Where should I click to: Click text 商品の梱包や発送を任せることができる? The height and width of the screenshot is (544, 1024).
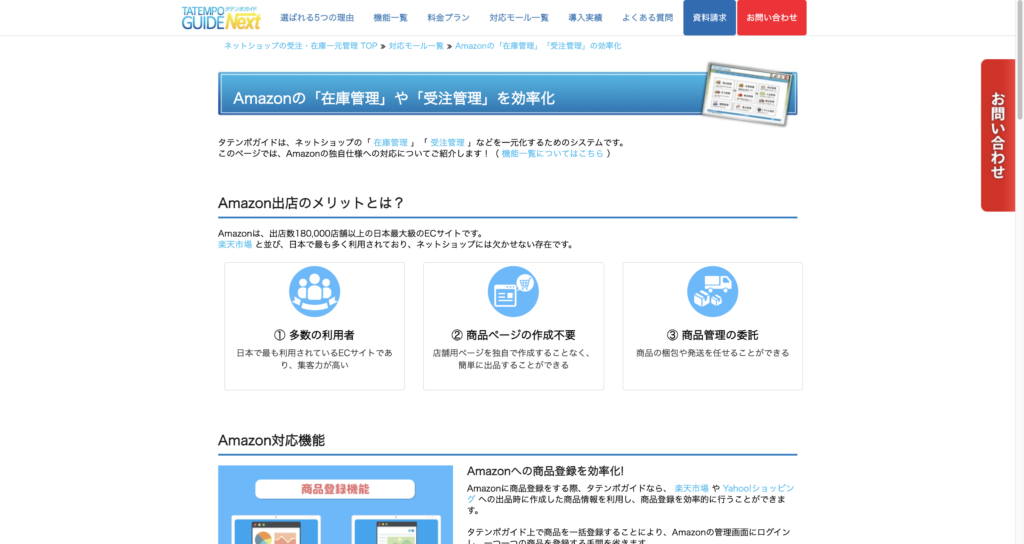pyautogui.click(x=712, y=353)
